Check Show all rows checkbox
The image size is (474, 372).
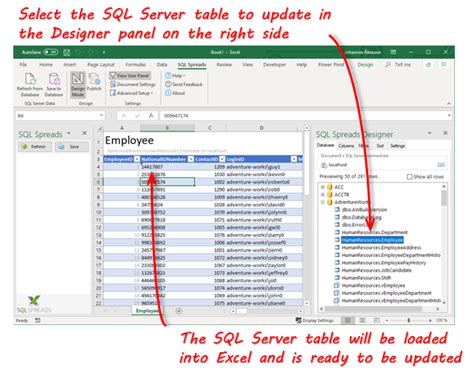(409, 177)
